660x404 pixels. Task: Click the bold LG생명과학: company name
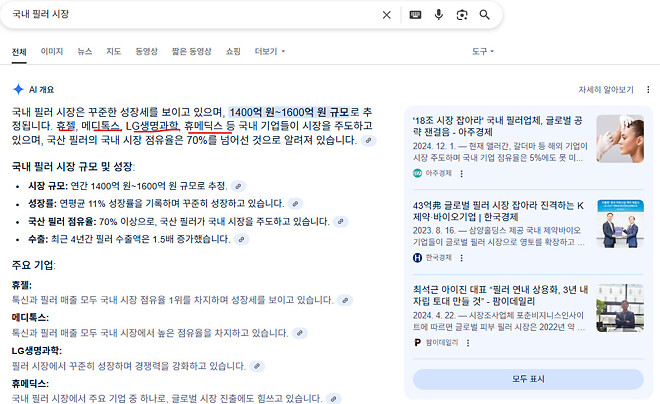click(37, 351)
